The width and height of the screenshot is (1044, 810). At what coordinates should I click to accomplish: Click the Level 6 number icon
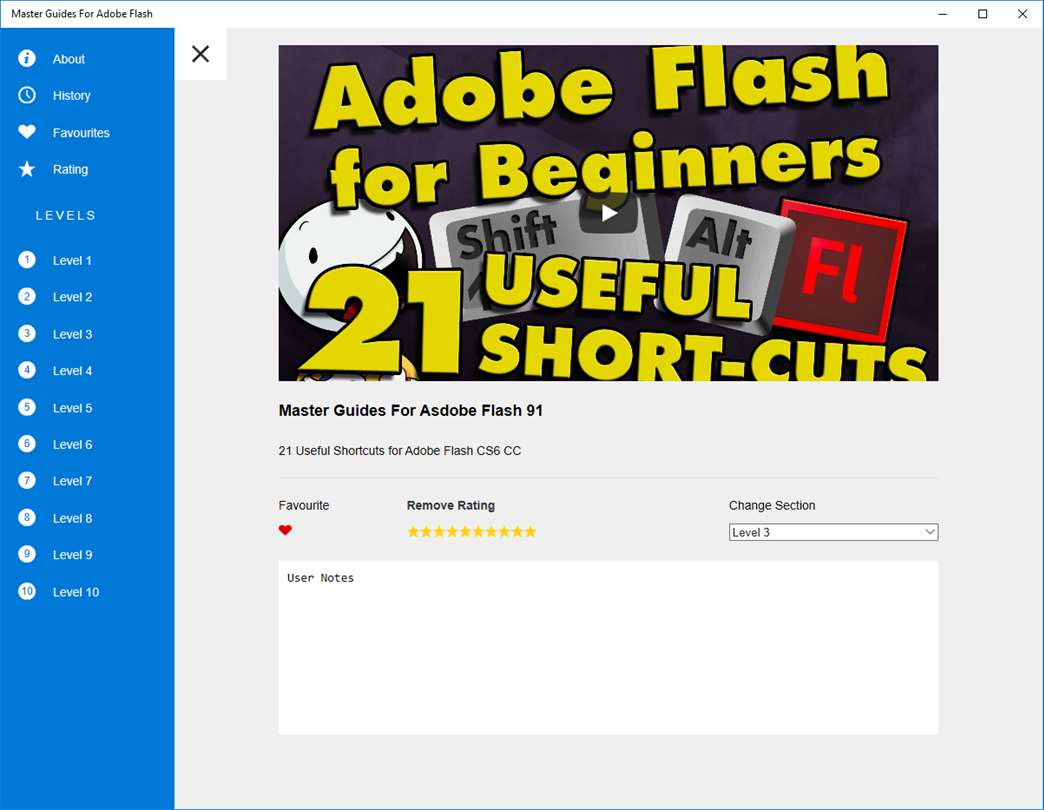pos(27,443)
